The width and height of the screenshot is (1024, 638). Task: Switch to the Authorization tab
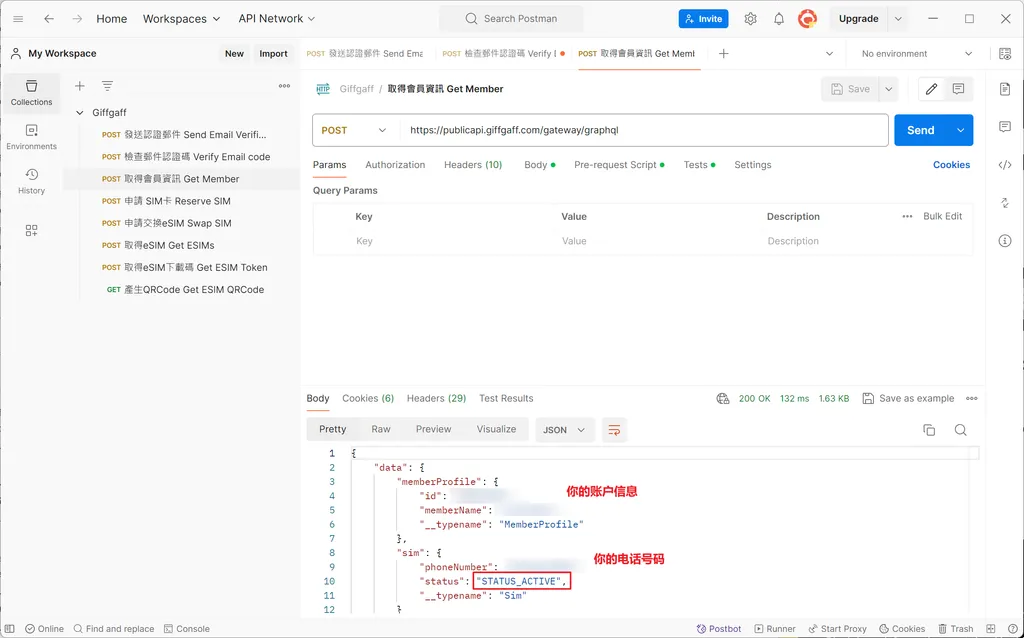(395, 165)
